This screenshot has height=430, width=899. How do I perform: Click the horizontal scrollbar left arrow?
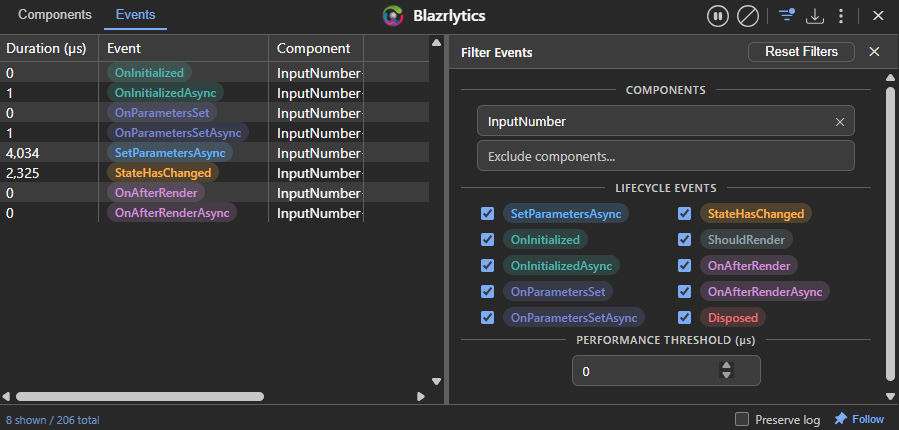(x=6, y=396)
